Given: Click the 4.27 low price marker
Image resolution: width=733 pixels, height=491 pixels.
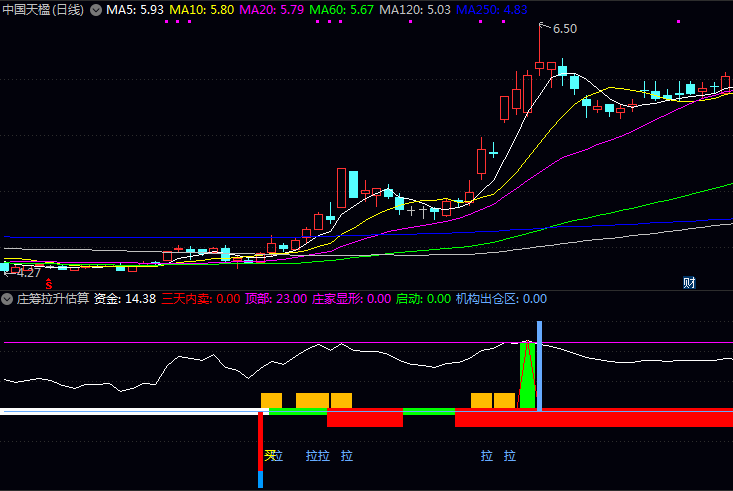Looking at the screenshot, I should coord(26,272).
